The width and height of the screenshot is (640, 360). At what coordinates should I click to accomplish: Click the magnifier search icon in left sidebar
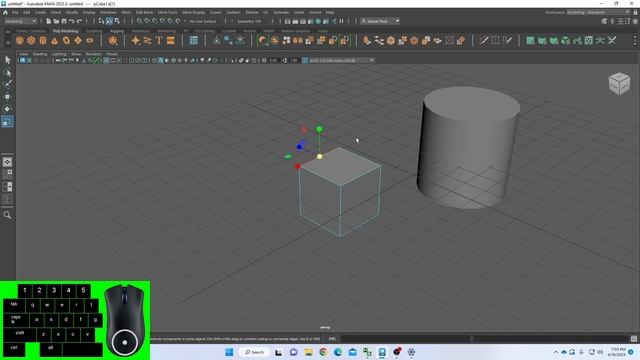[x=7, y=215]
